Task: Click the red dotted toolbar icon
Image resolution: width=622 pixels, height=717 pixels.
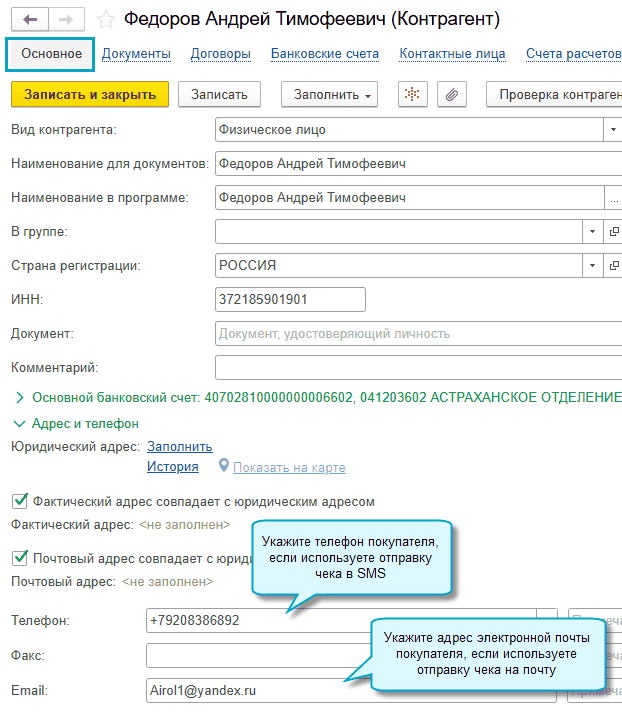Action: 413,94
